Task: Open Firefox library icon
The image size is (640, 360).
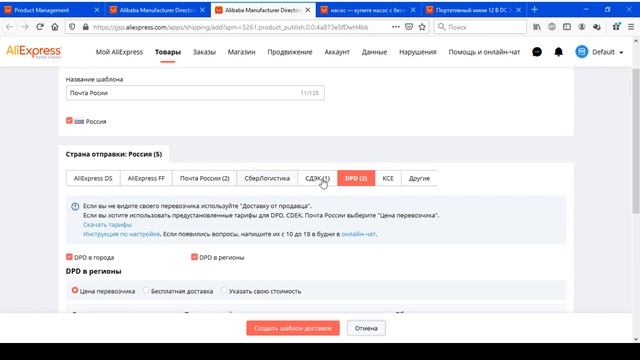Action: tap(537, 27)
